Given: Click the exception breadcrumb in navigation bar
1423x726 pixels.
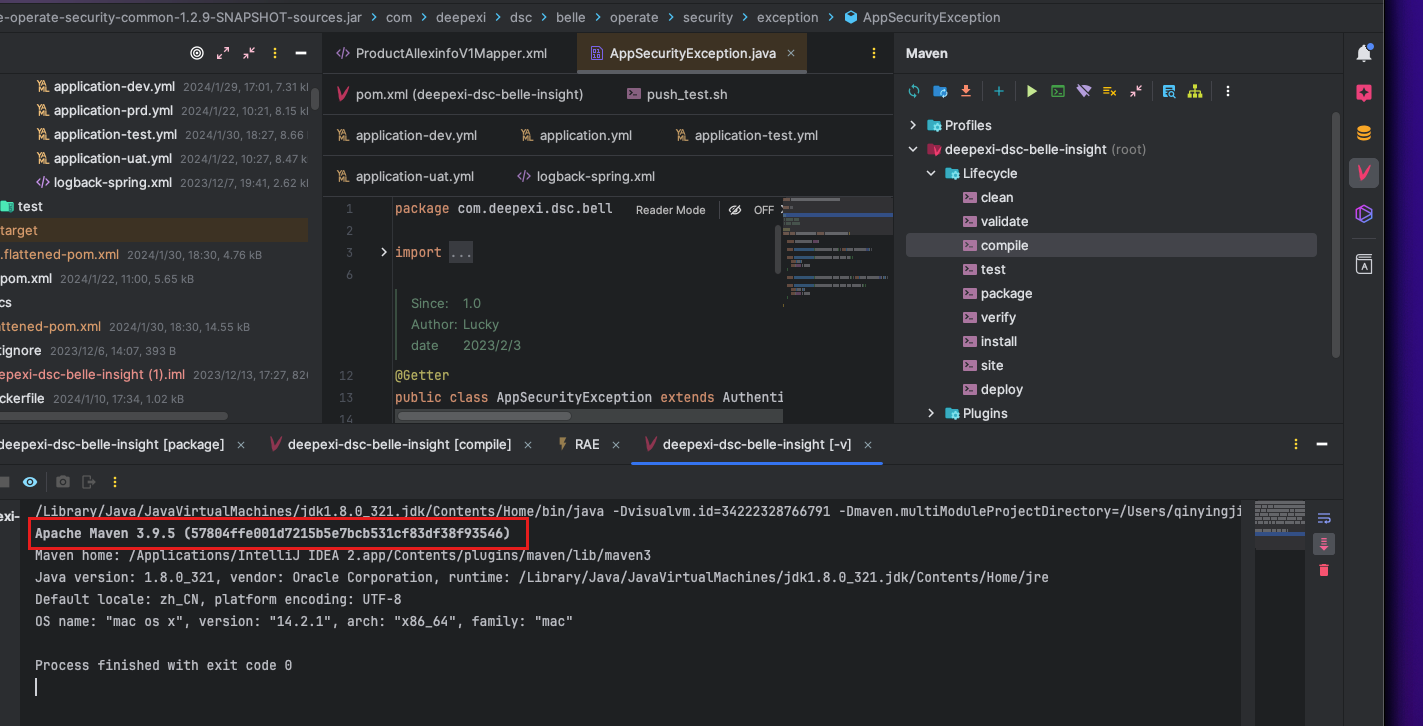Looking at the screenshot, I should (x=787, y=17).
